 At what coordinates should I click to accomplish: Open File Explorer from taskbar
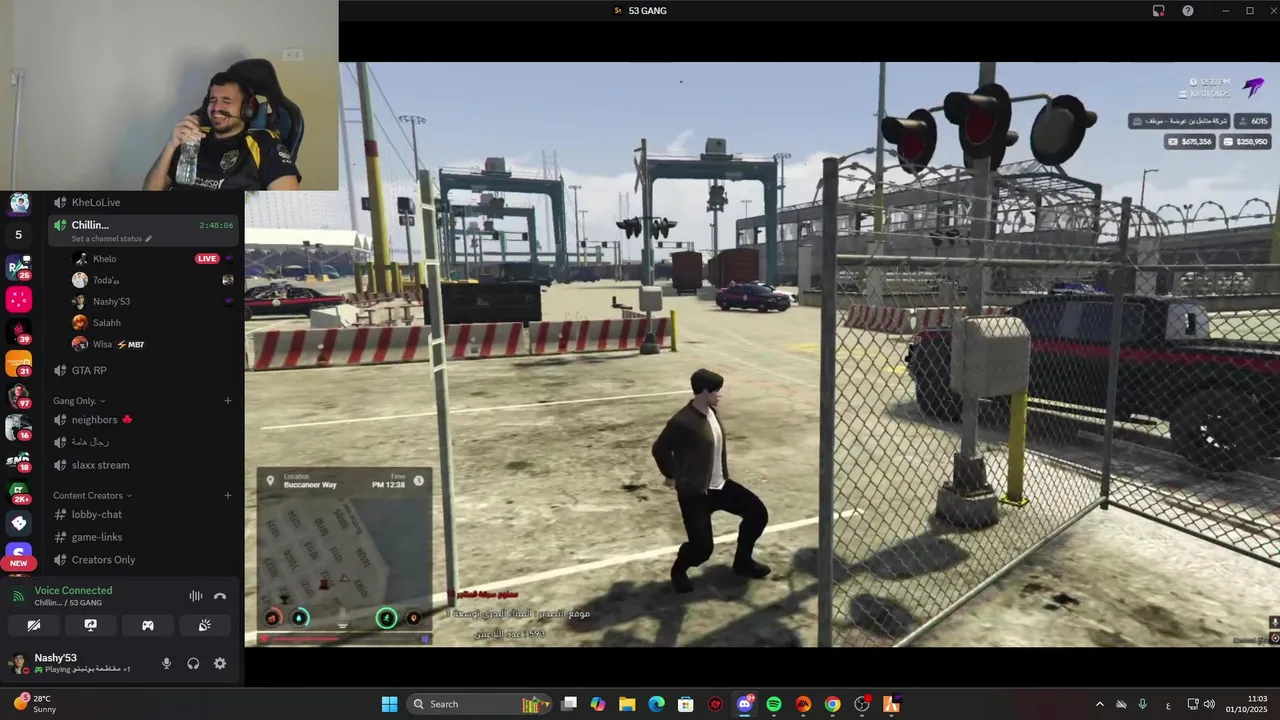627,704
